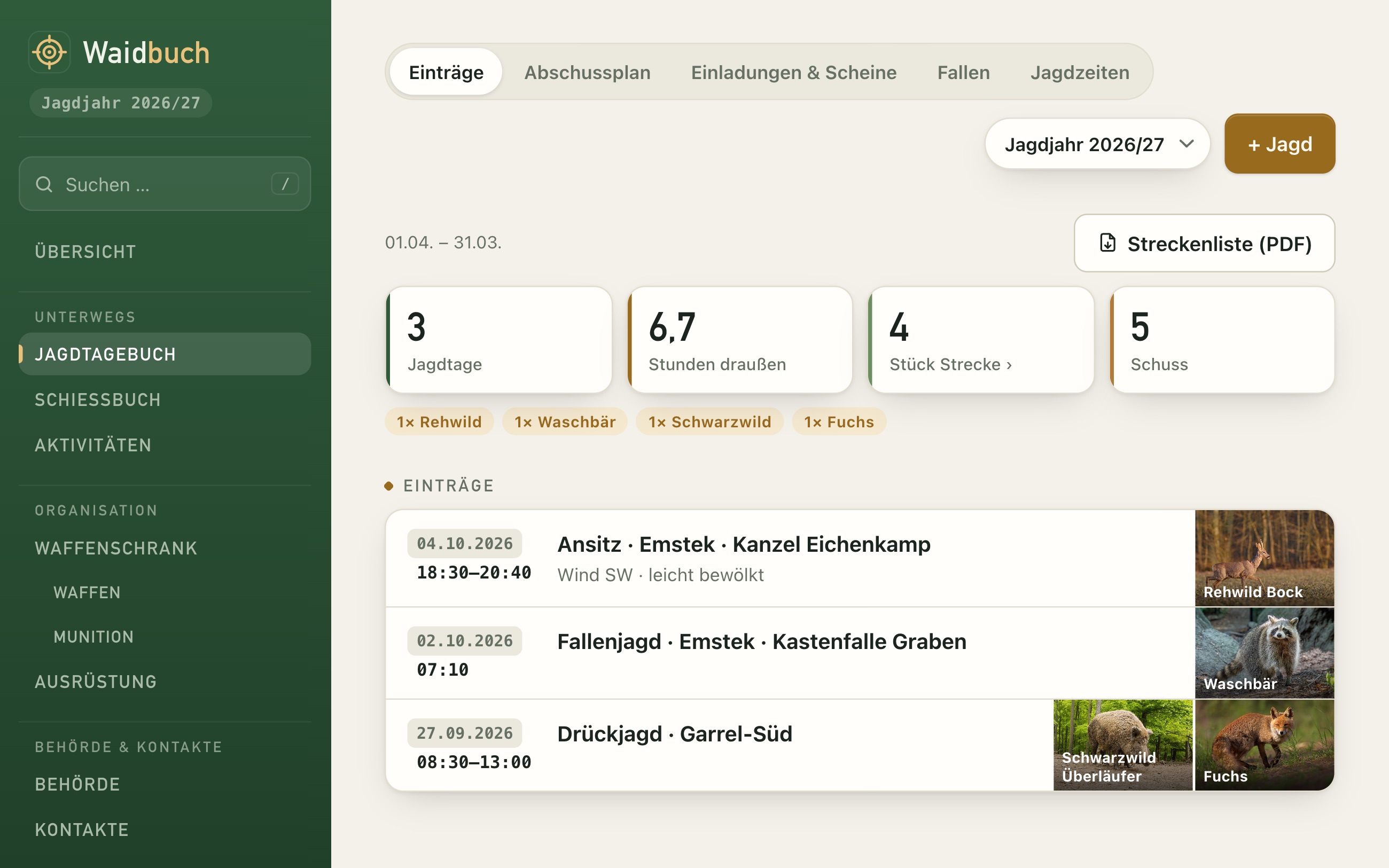
Task: Click the 1× Schwarzwild chip
Action: click(709, 422)
